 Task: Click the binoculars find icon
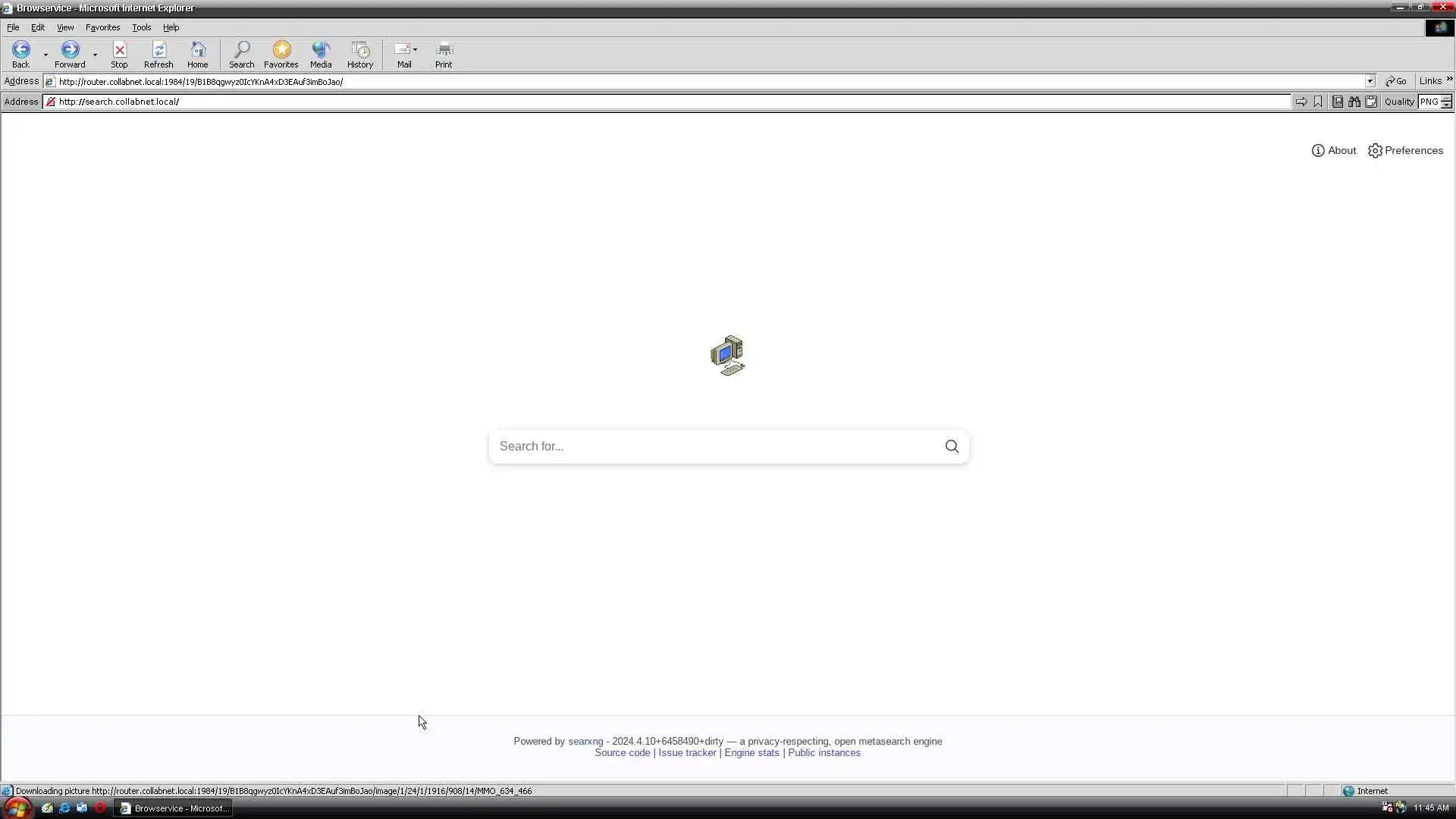point(1354,102)
